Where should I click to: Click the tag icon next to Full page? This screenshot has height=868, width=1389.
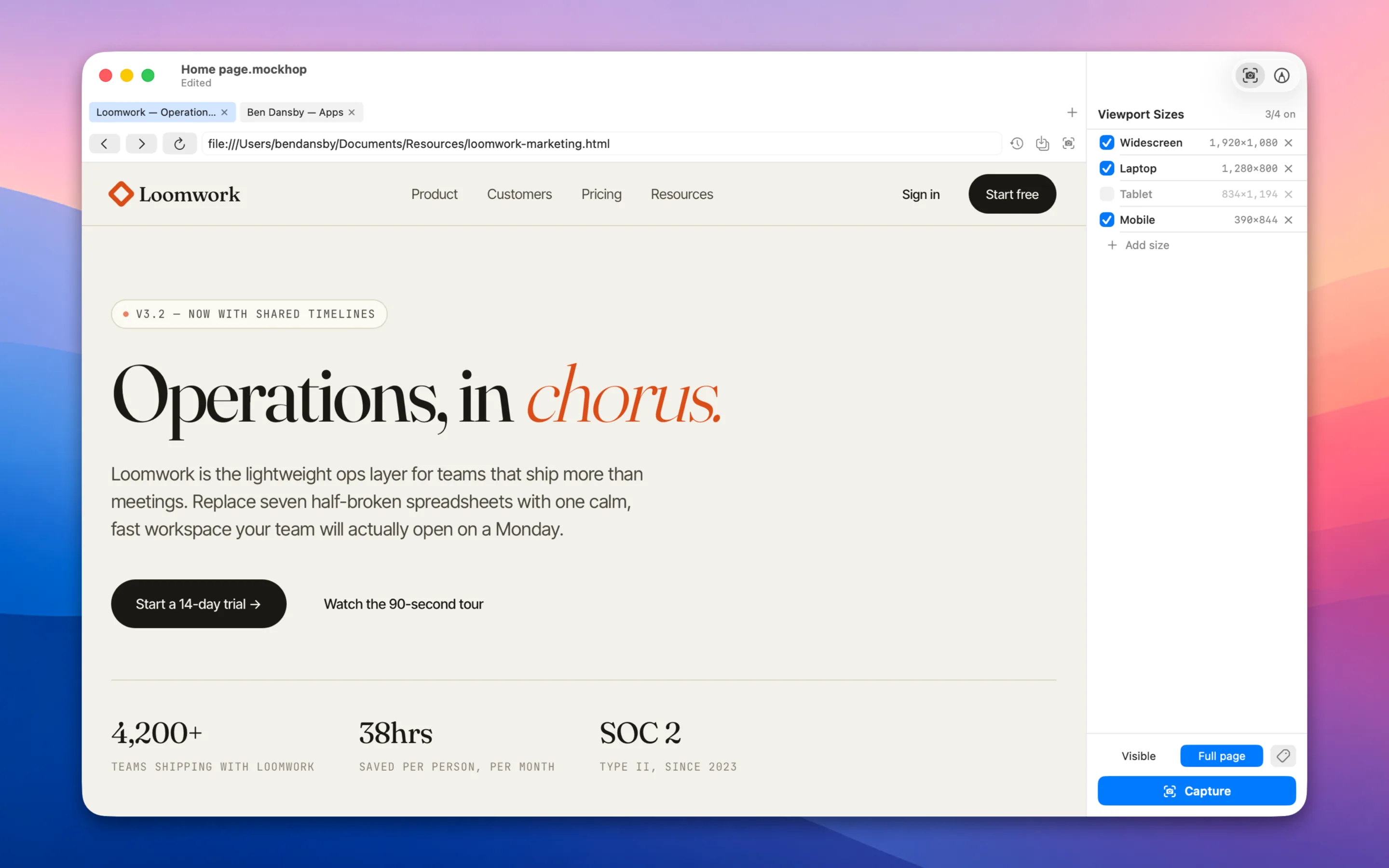1283,756
